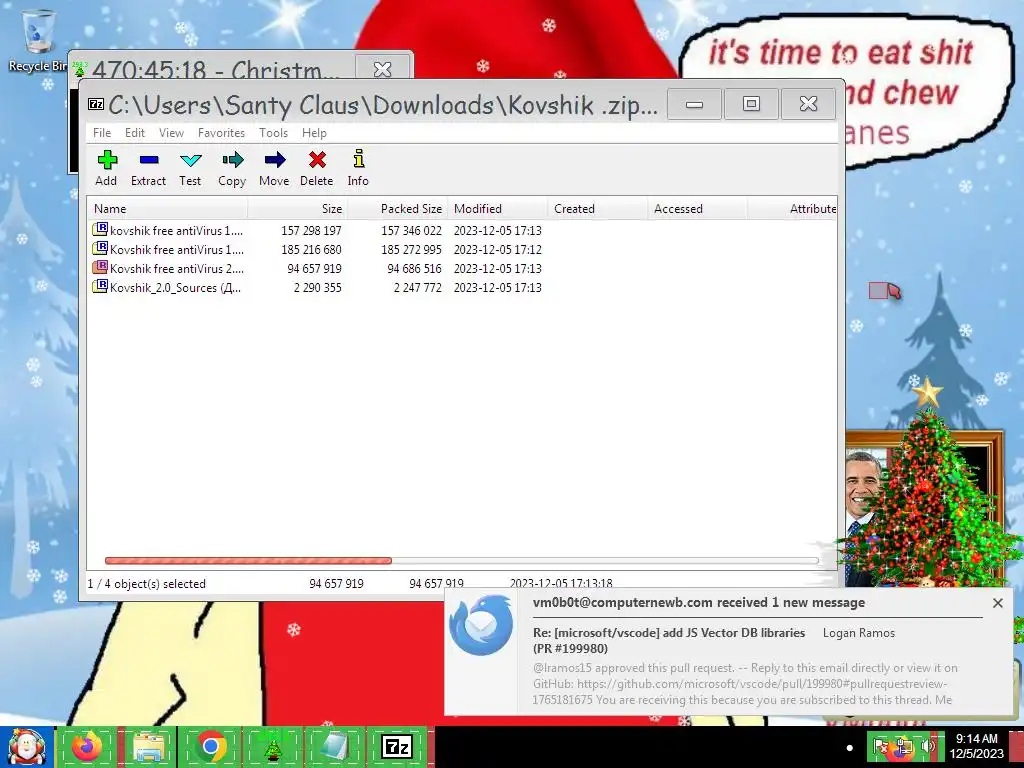The width and height of the screenshot is (1024, 768).
Task: Click the red Delete toolbar icon
Action: (x=317, y=160)
